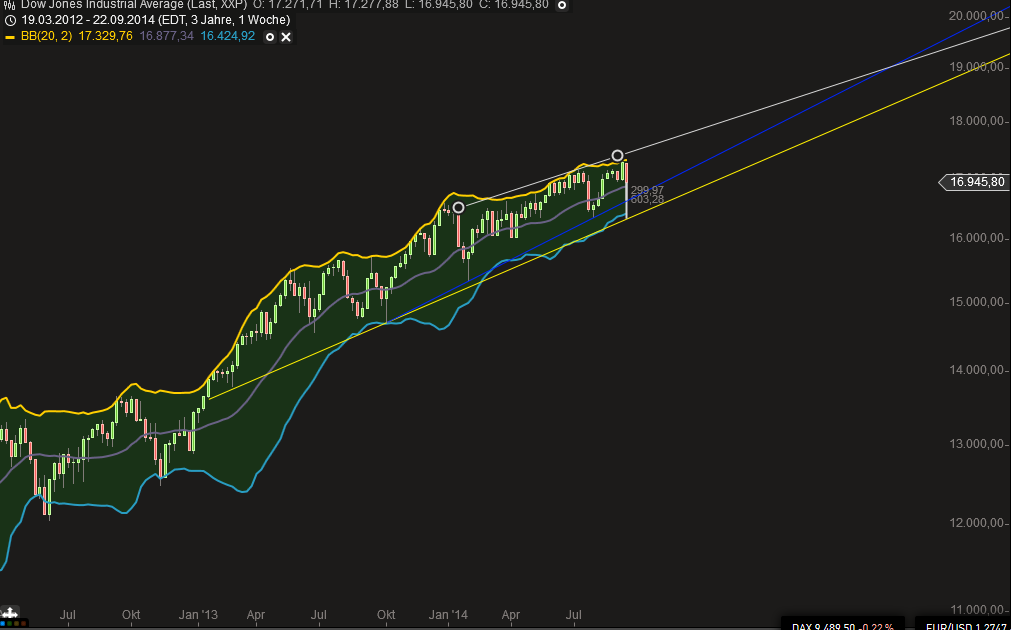The height and width of the screenshot is (630, 1011).
Task: Click the 13.000,00 price axis label
Action: coord(977,444)
